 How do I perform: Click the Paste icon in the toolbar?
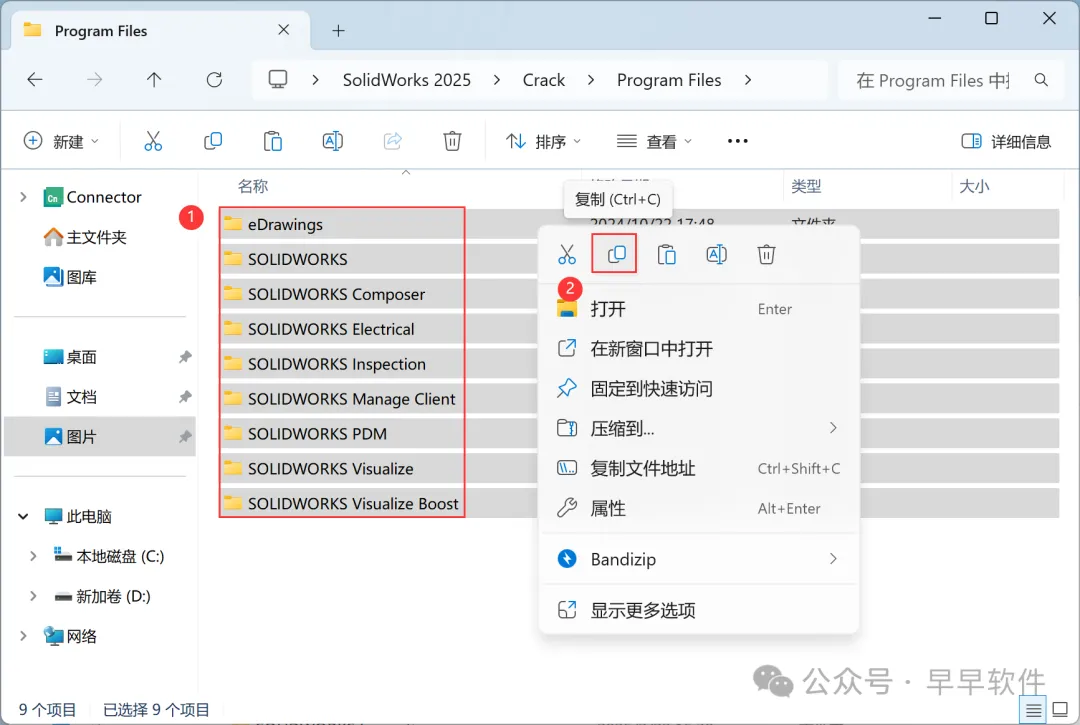(x=273, y=141)
